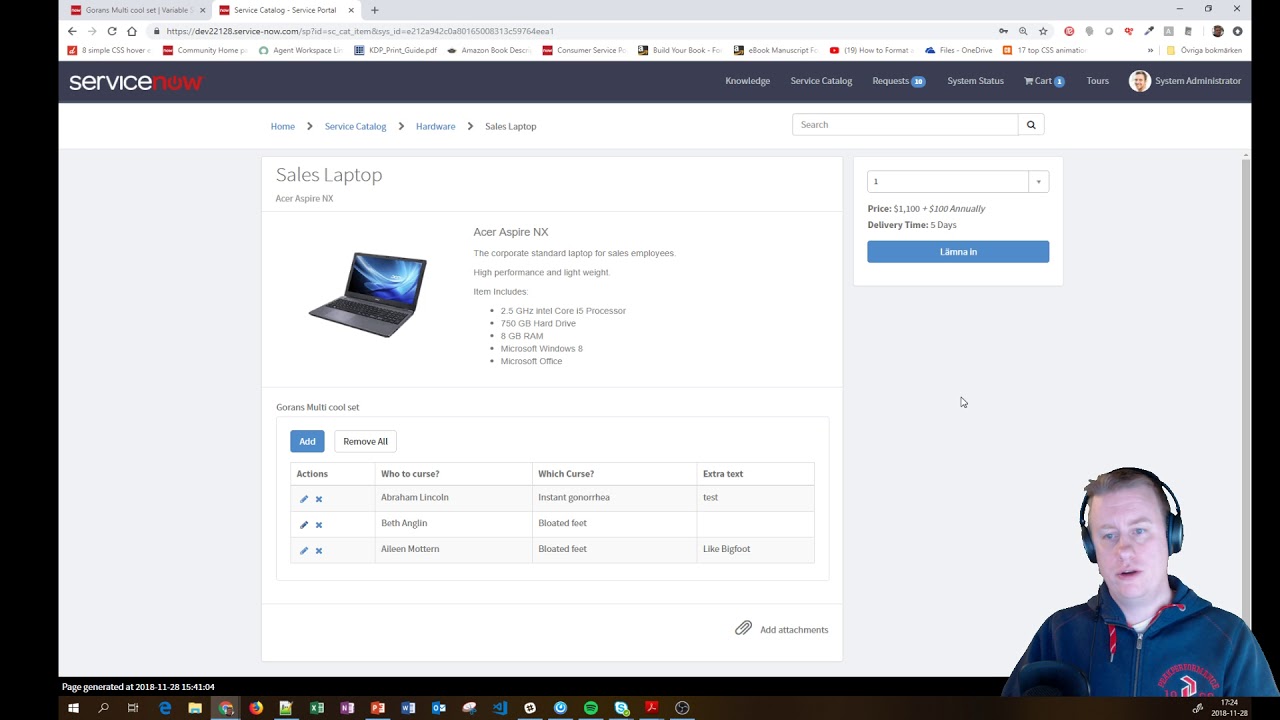Viewport: 1280px width, 720px height.
Task: Open the Requests menu item
Action: [898, 81]
